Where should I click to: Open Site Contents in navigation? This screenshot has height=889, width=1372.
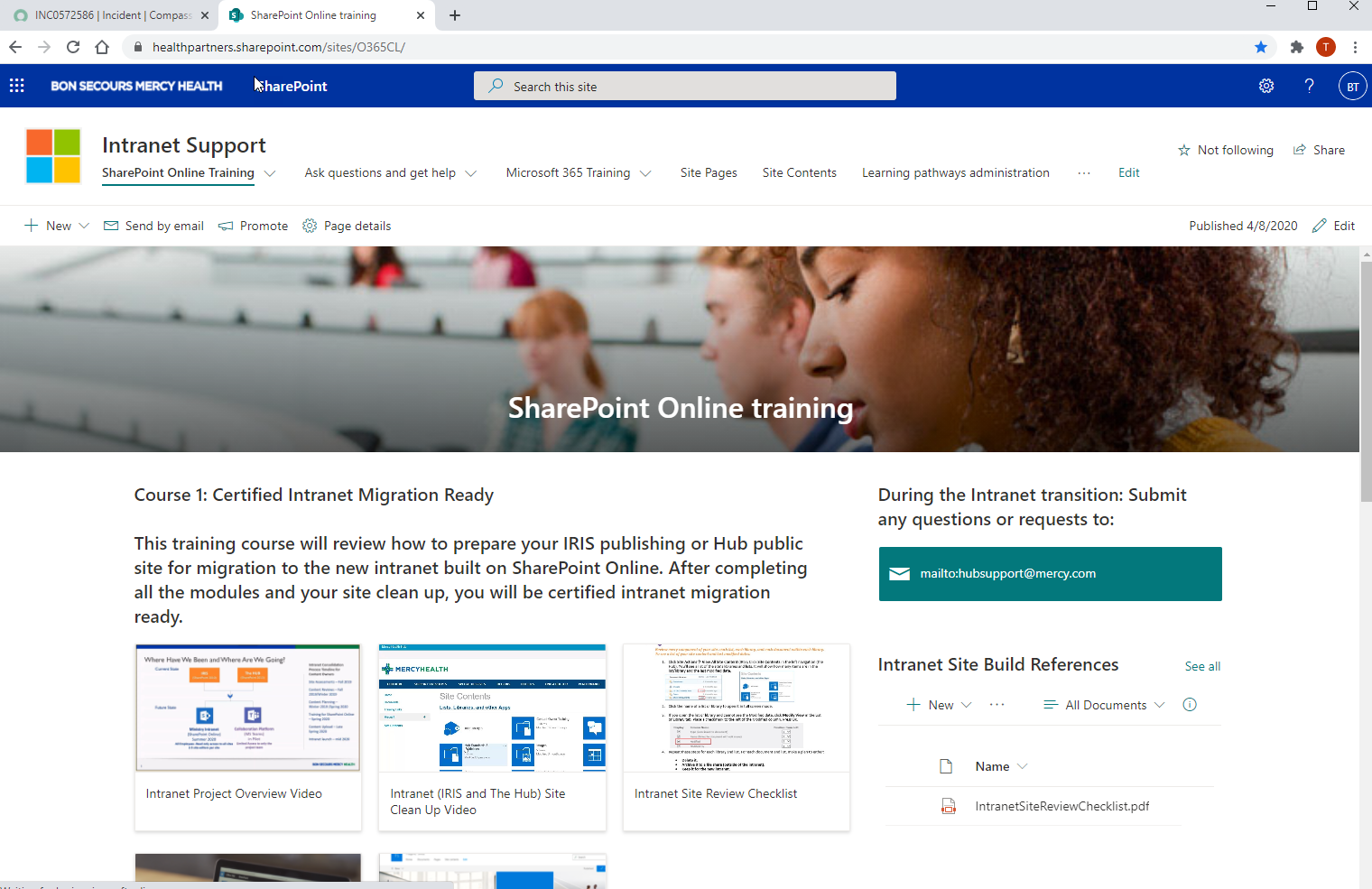click(x=799, y=172)
